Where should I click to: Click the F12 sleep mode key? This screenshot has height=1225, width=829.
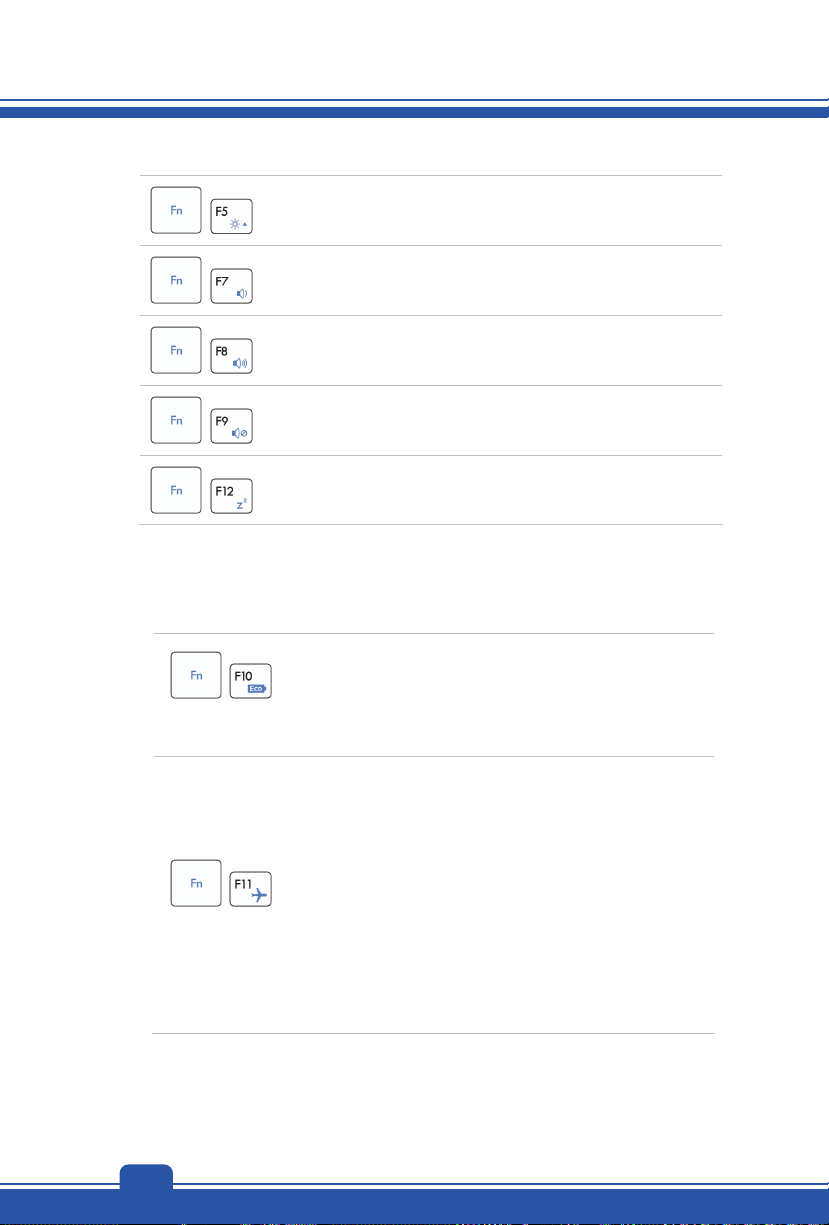[232, 496]
